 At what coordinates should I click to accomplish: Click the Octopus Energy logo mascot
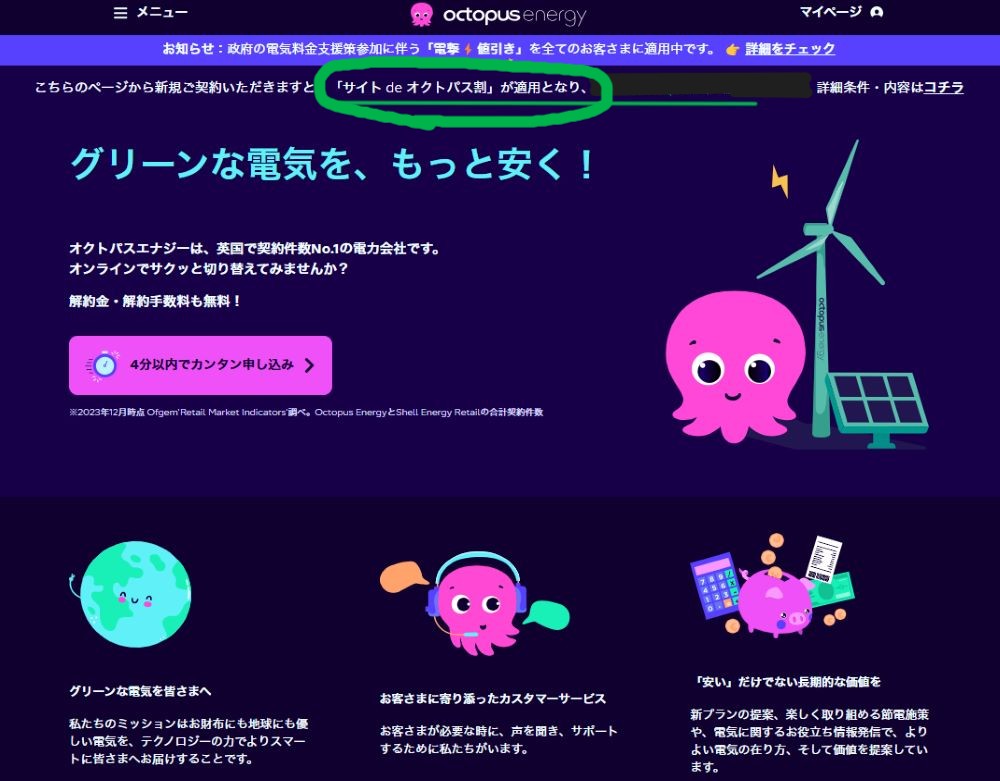422,15
